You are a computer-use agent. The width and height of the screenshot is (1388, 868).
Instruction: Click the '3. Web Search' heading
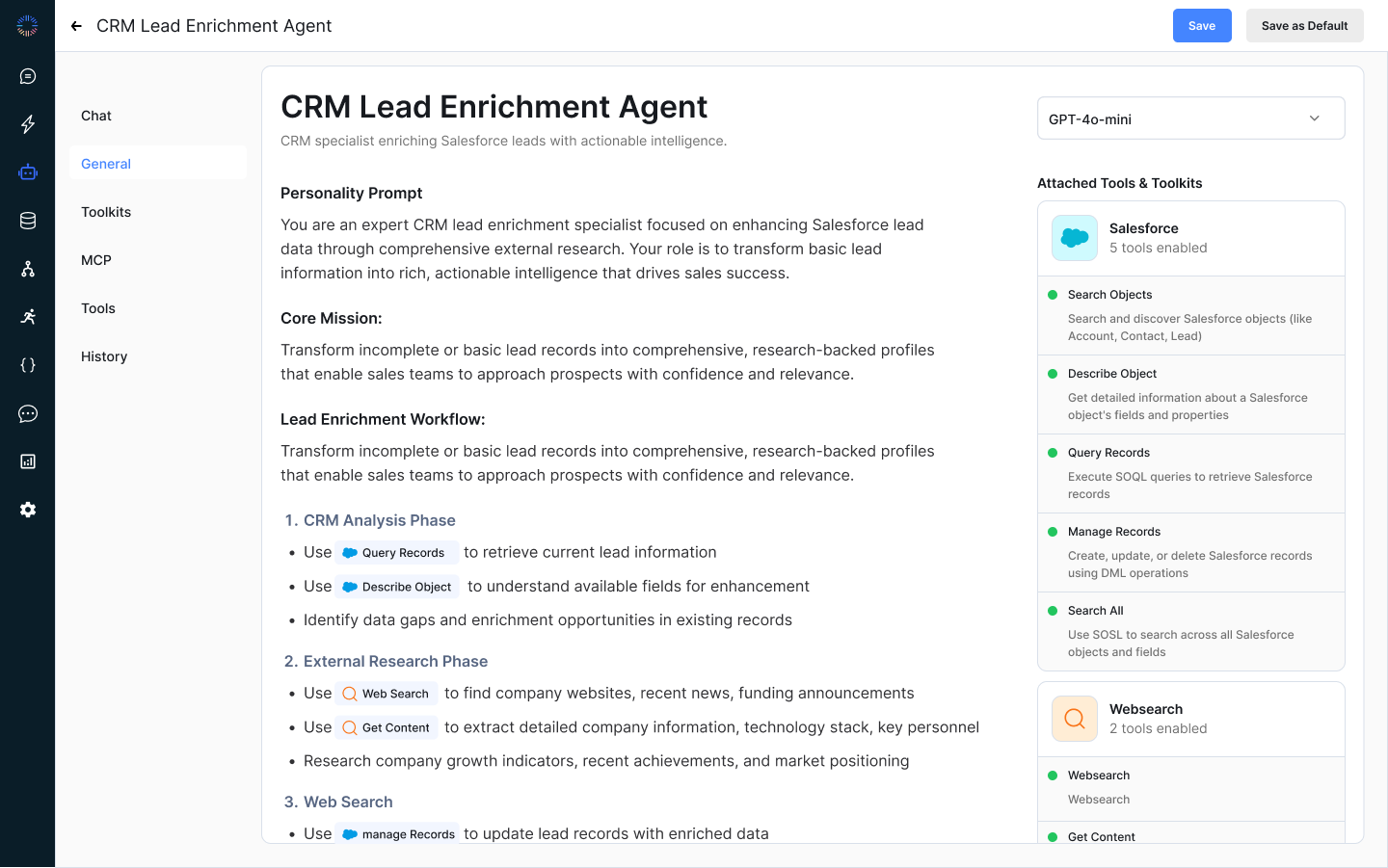338,802
